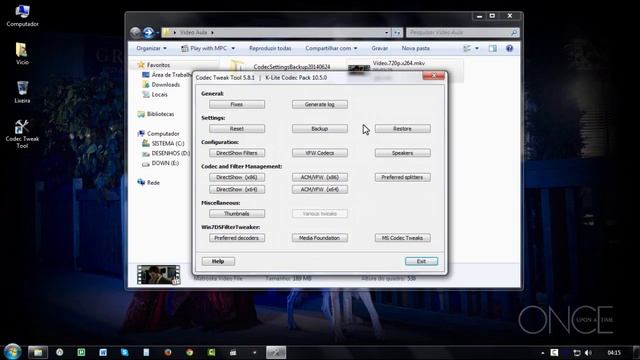The width and height of the screenshot is (640, 360).
Task: Click the change view icon in Explorer
Action: pos(467,48)
